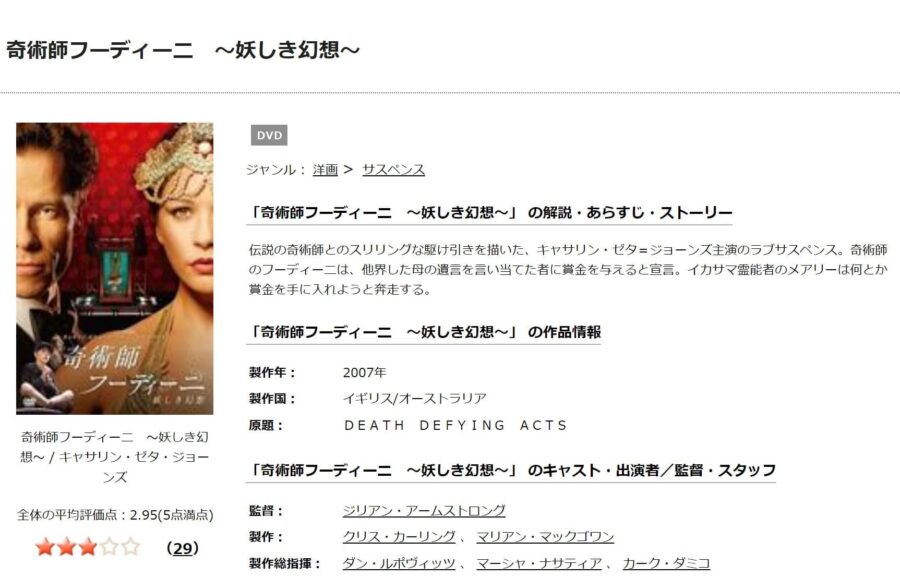Viewport: 900px width, 577px height.
Task: Open director ジリアン・アームストロング link
Action: coord(424,510)
